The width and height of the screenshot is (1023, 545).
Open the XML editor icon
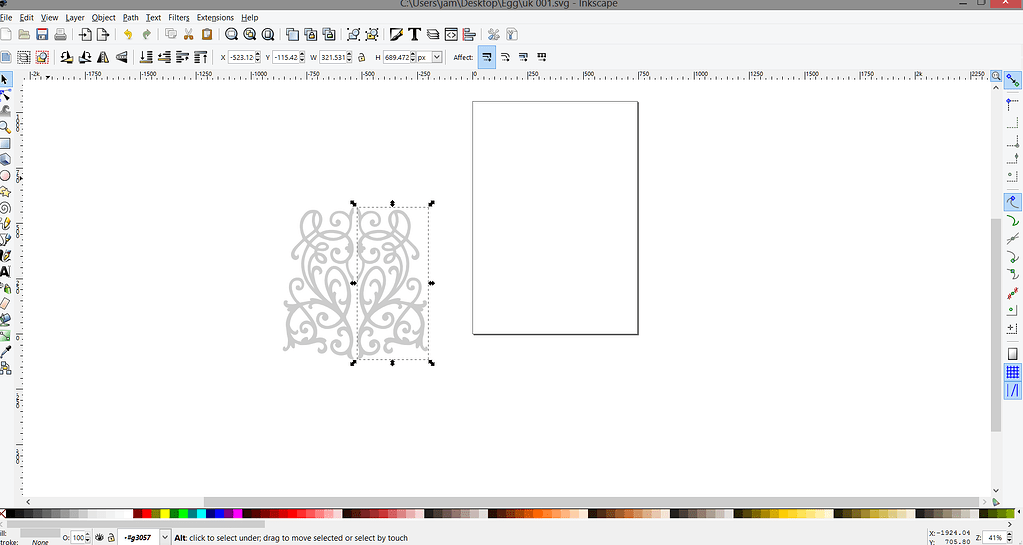click(x=451, y=35)
